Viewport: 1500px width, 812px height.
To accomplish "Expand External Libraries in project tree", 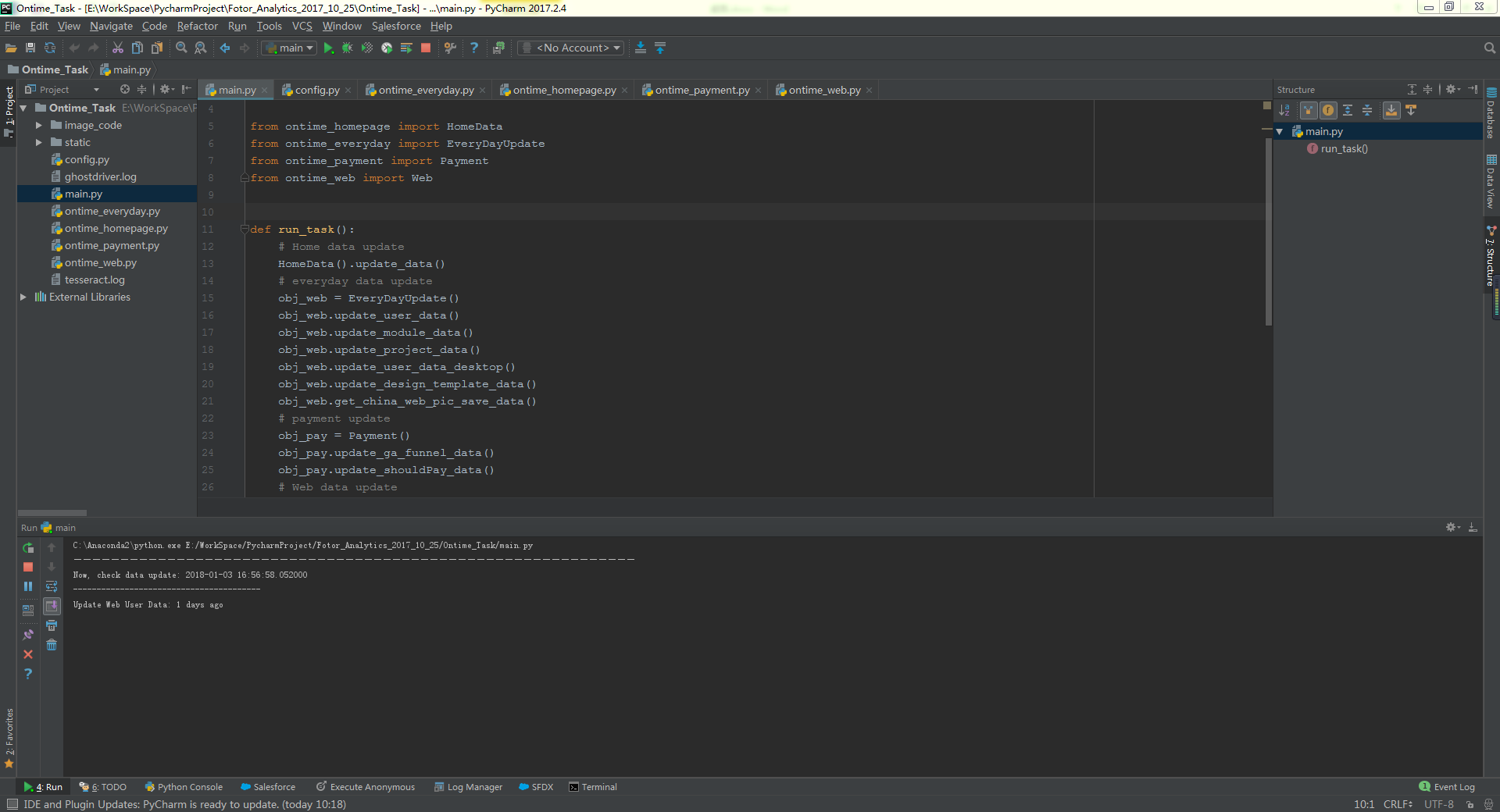I will tap(23, 297).
